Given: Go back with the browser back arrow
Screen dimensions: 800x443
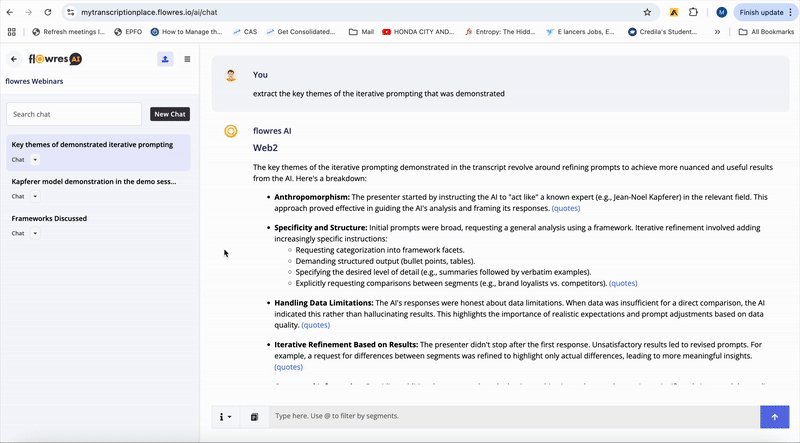Looking at the screenshot, I should pyautogui.click(x=10, y=12).
